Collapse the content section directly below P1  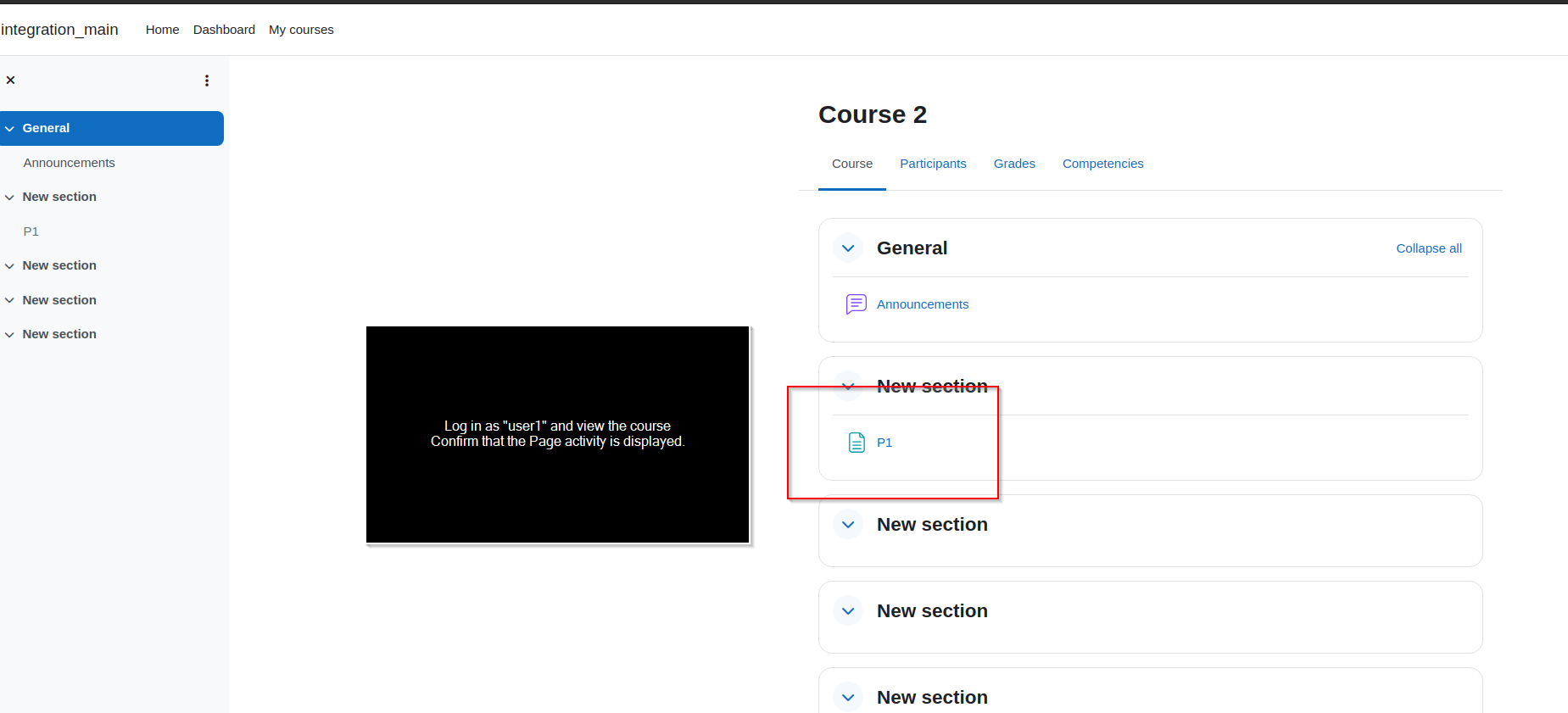848,525
